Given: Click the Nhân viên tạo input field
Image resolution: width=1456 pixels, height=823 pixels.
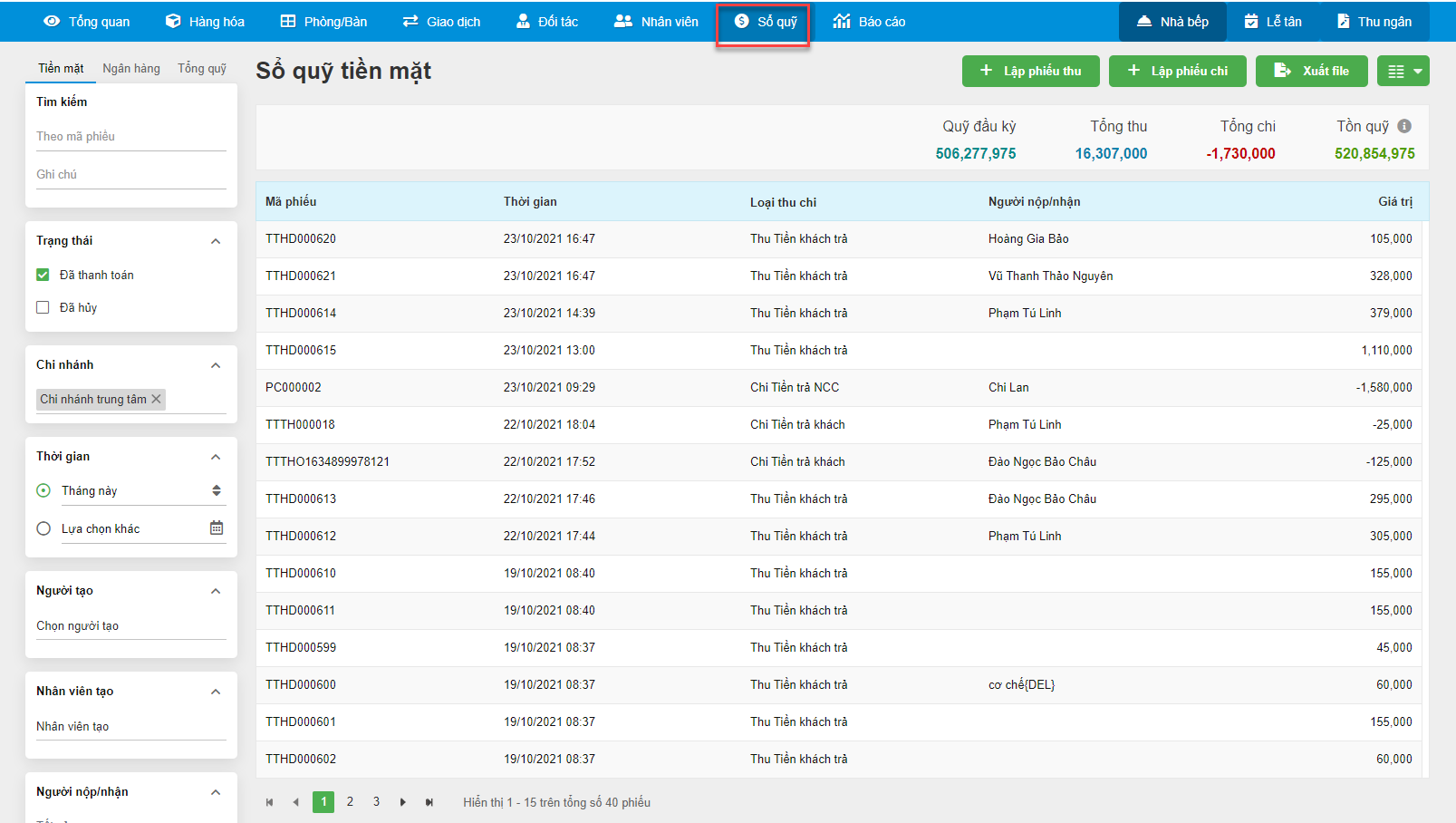Looking at the screenshot, I should [x=131, y=726].
